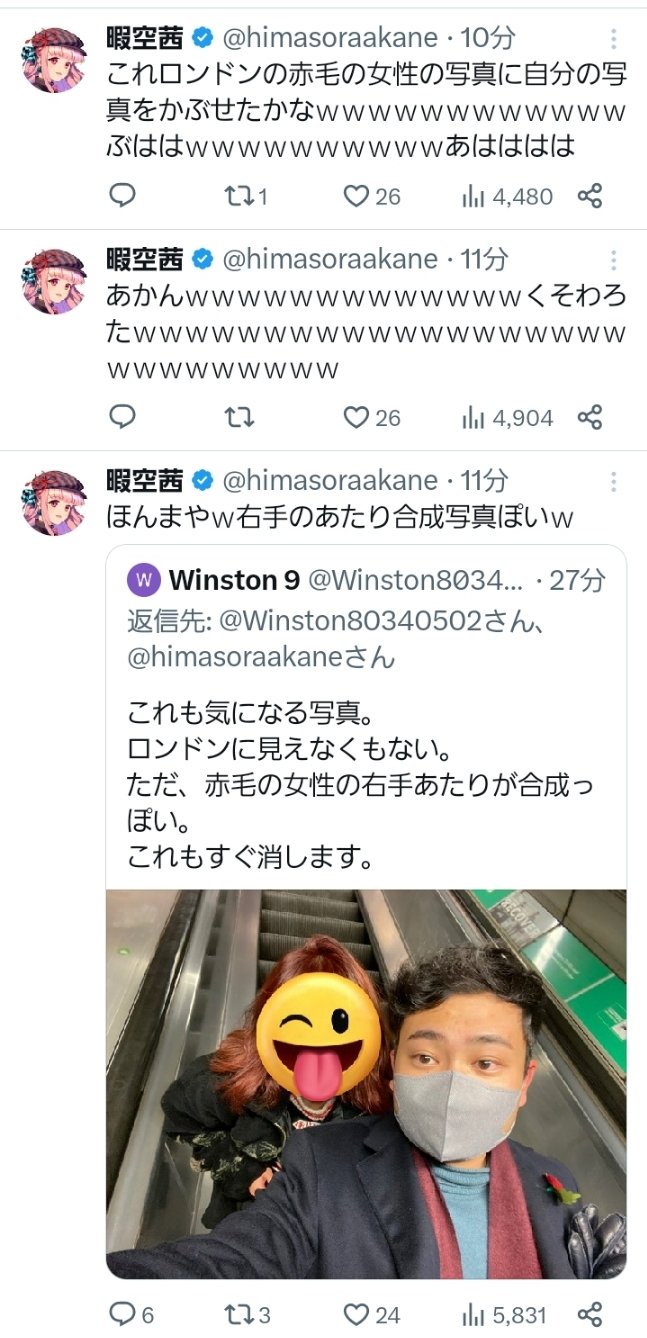The image size is (647, 1338).
Task: Open the escalator selfie photo
Action: point(366,1083)
